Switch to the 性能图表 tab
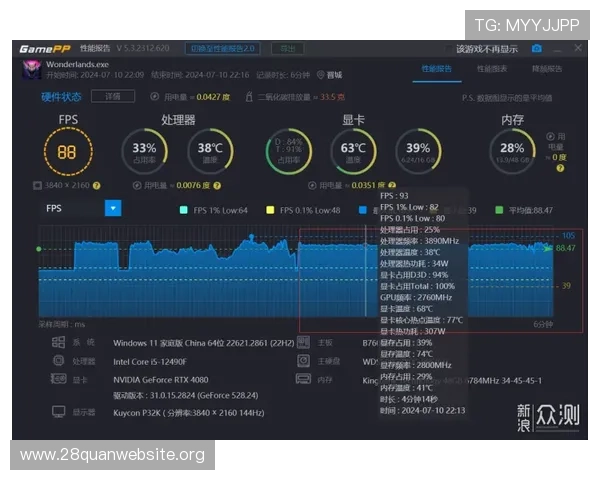Screen dimensions: 600x480 492,69
